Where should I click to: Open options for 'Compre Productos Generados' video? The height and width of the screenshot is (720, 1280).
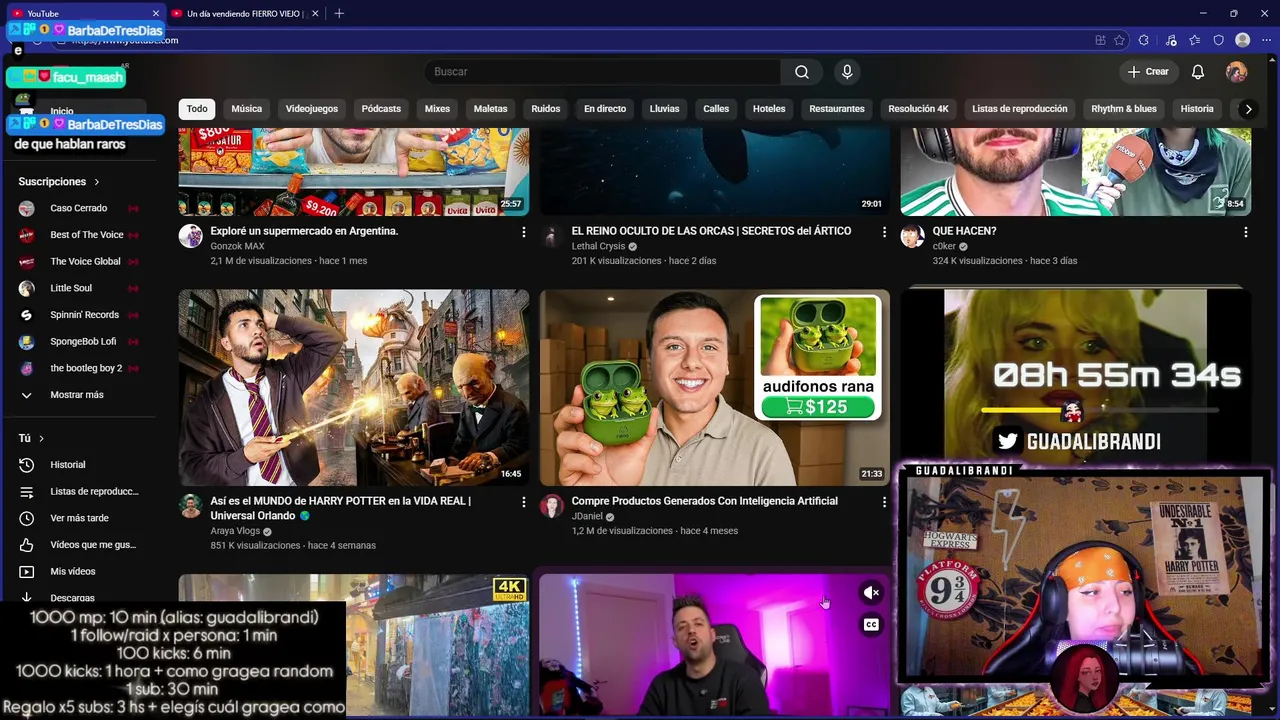[884, 502]
